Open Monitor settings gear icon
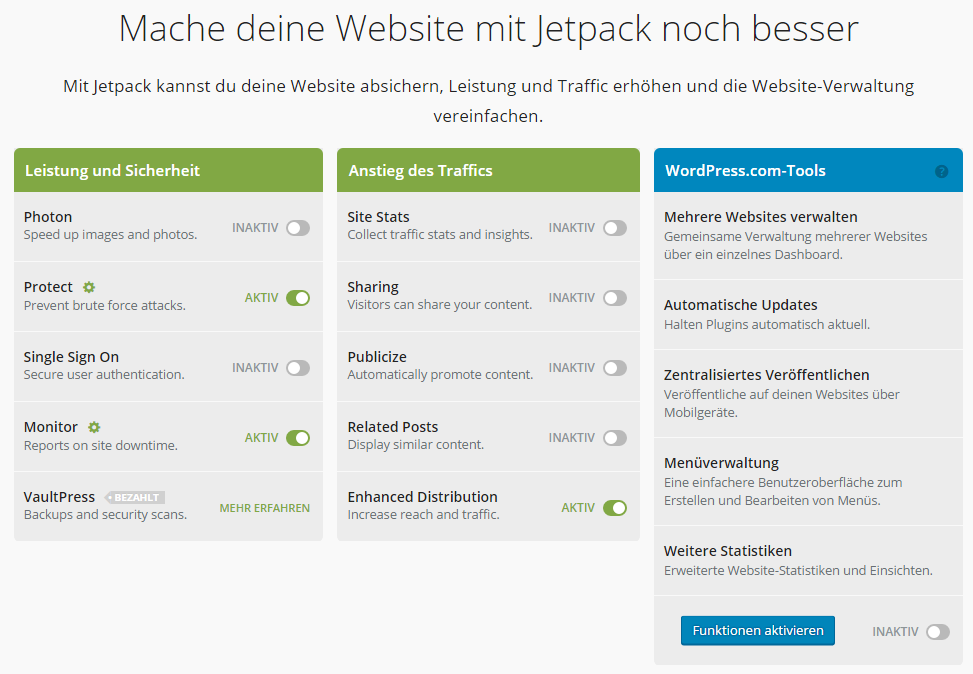The height and width of the screenshot is (674, 973). point(94,427)
